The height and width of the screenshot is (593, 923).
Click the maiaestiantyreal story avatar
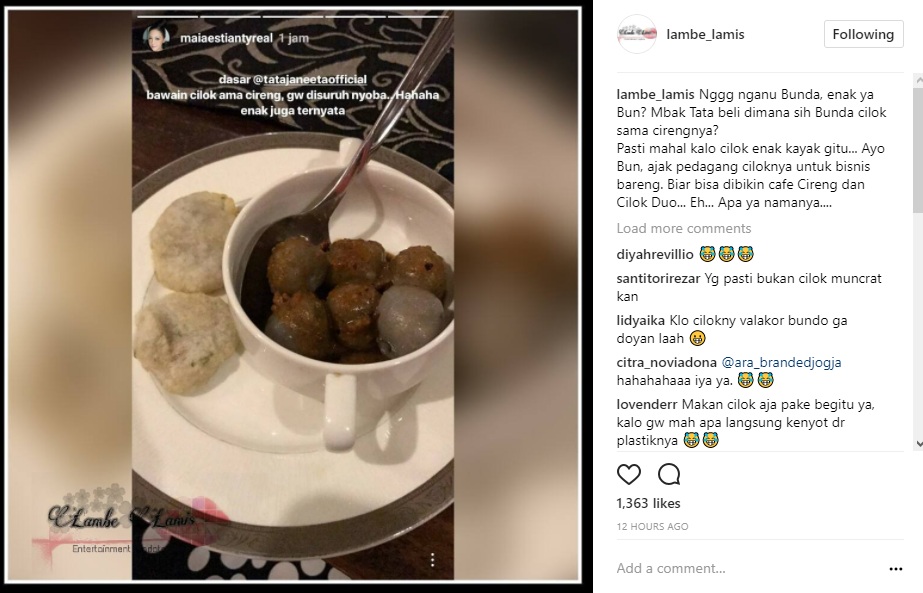tap(156, 38)
